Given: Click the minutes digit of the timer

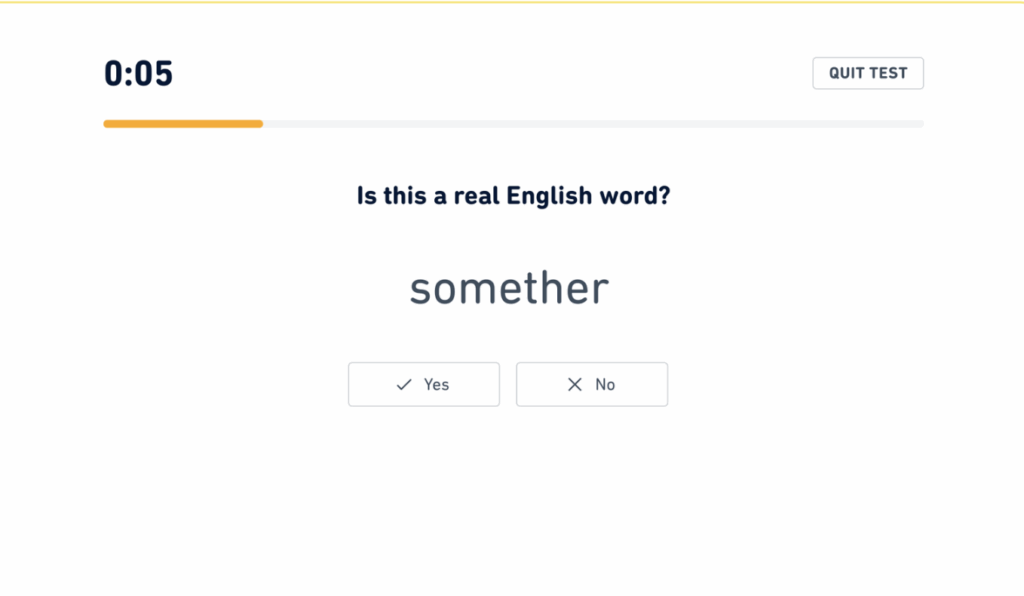Looking at the screenshot, I should [114, 74].
